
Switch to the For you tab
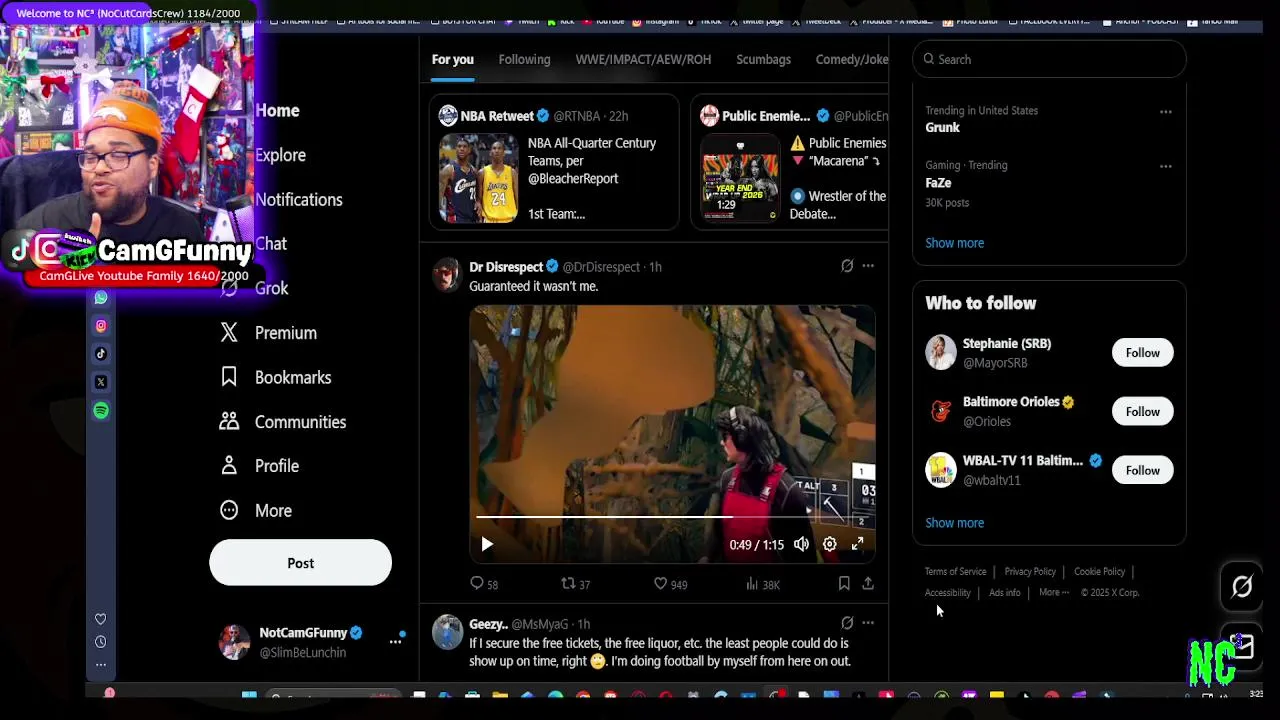coord(452,60)
